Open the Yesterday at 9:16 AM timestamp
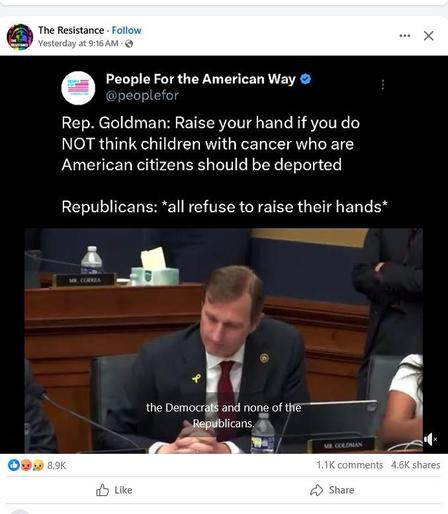This screenshot has height=514, width=448. [78, 43]
